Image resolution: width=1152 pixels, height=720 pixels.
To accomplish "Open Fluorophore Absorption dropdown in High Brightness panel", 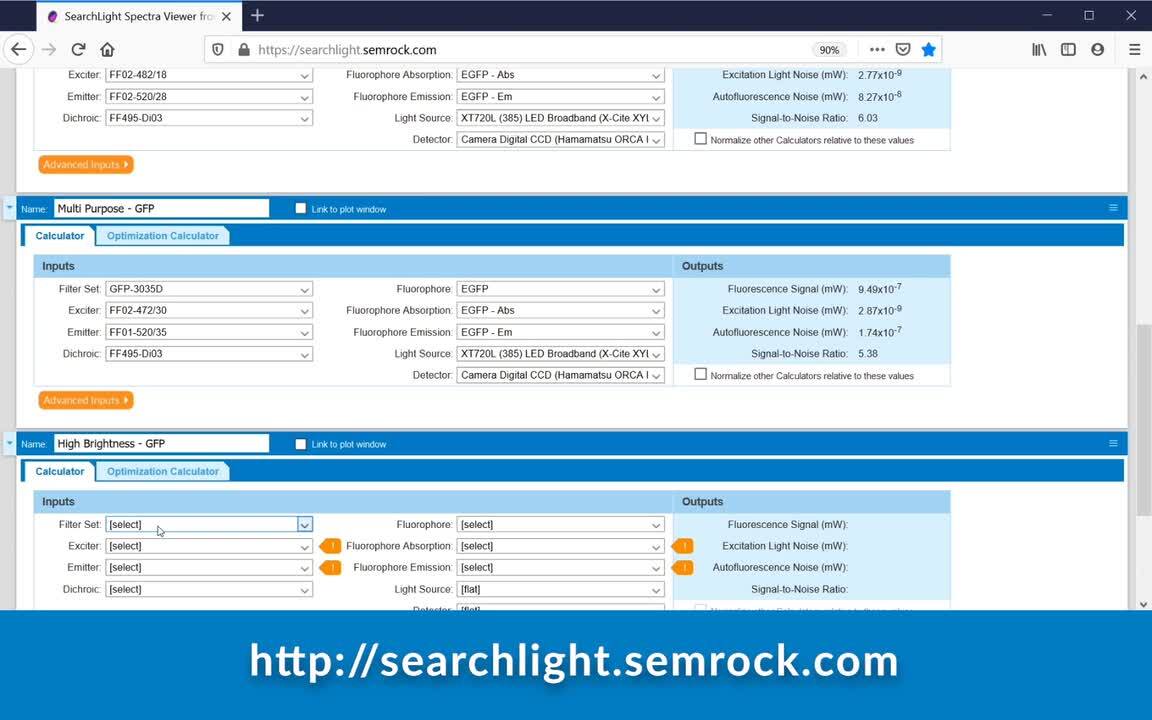I will (561, 546).
